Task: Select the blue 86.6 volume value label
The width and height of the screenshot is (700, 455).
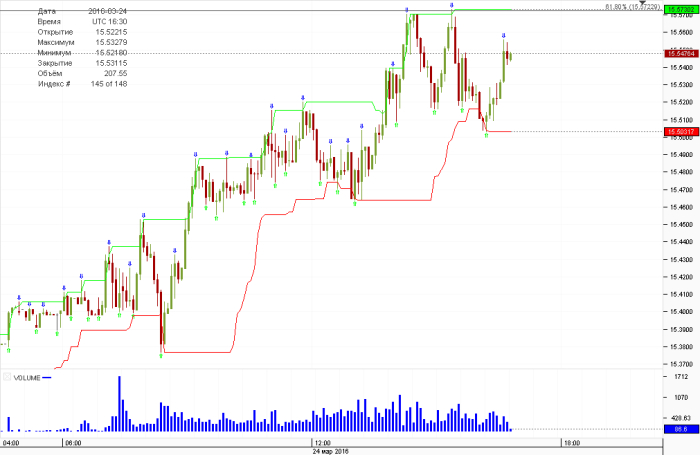Action: click(x=681, y=429)
